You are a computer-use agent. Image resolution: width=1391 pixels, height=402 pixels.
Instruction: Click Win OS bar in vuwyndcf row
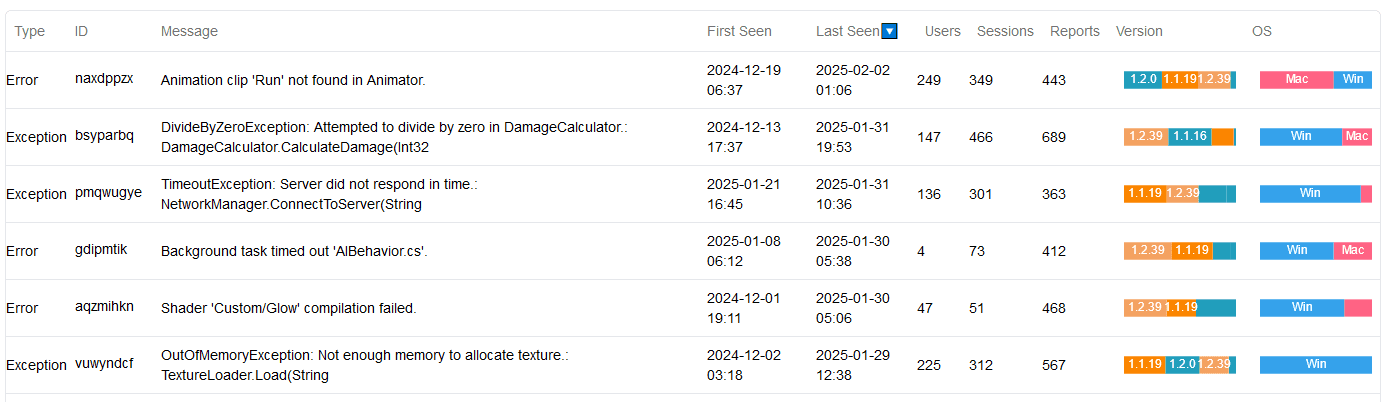1316,365
